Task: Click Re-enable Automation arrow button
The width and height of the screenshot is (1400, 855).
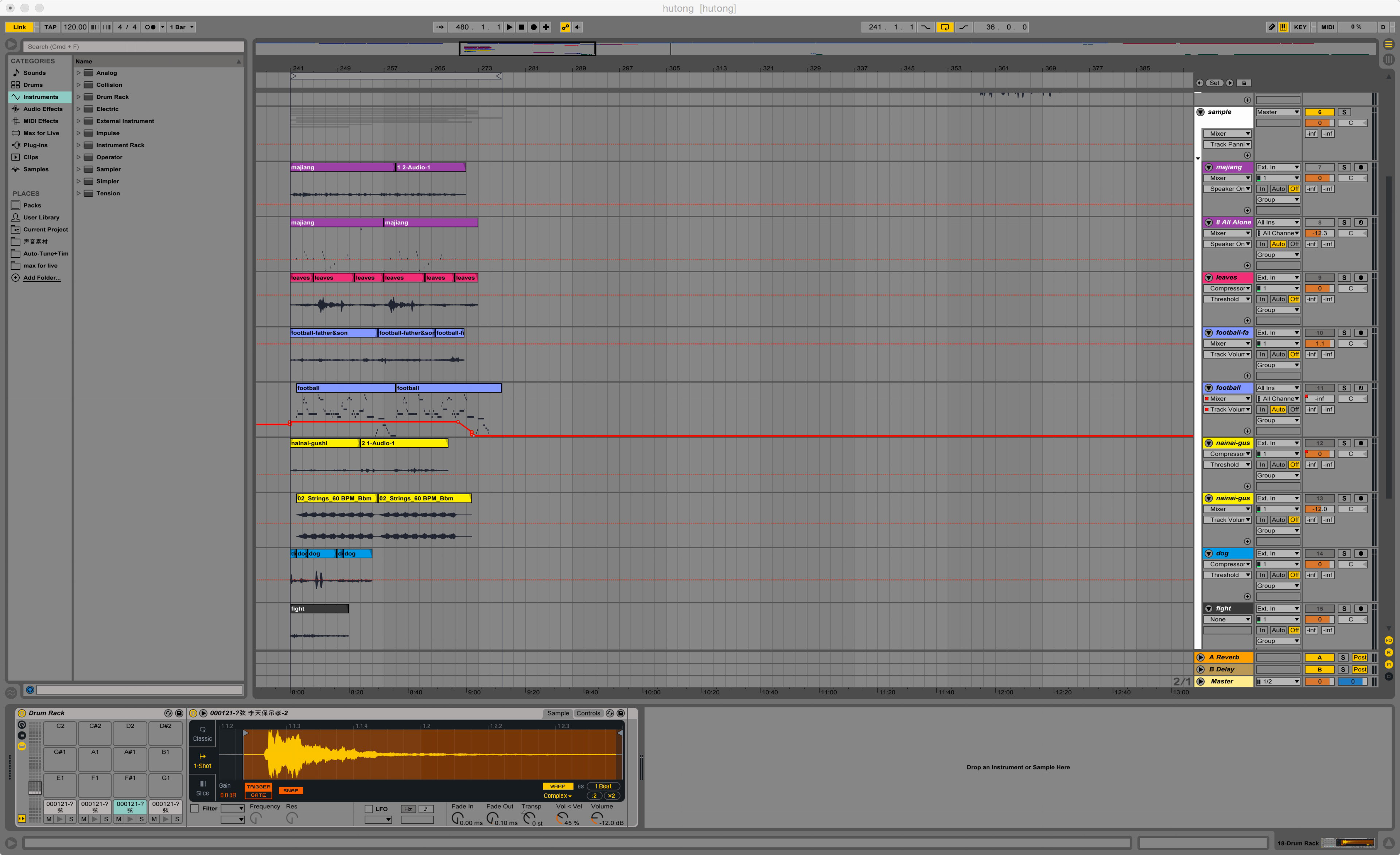Action: click(577, 27)
